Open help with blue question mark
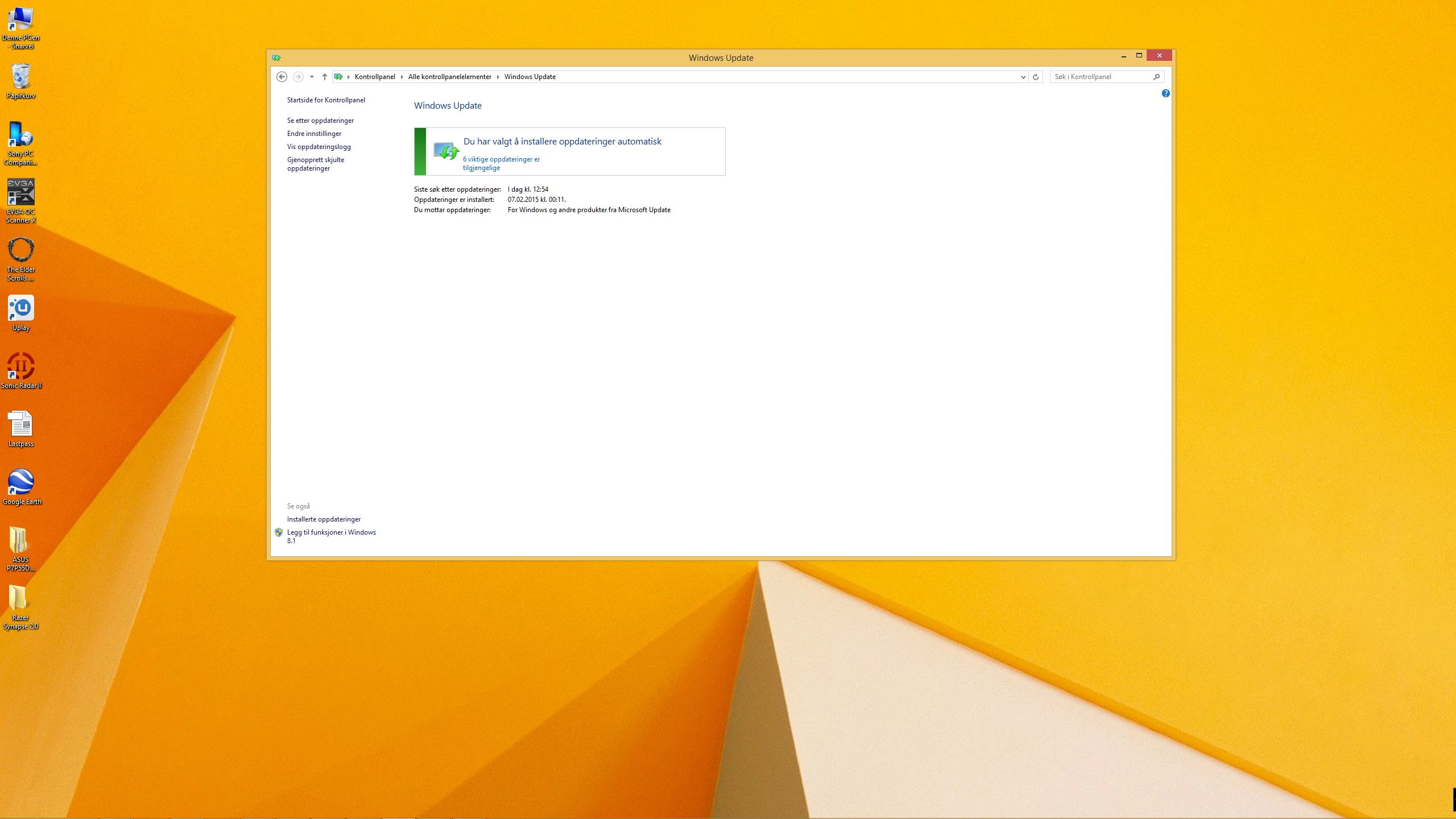This screenshot has width=1456, height=819. 1166,93
